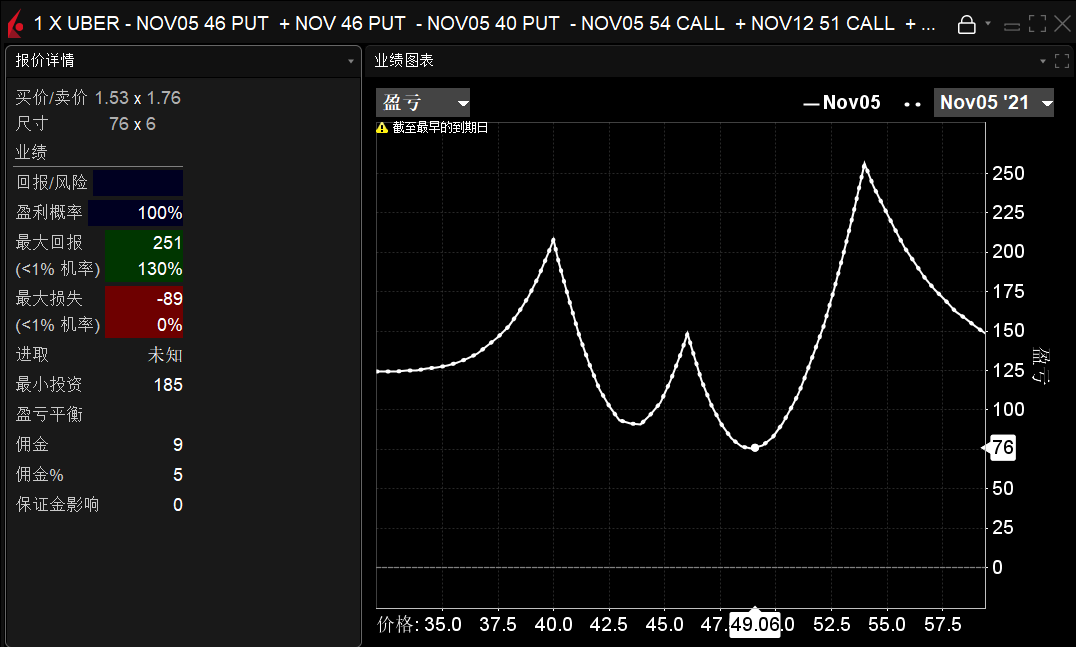Open the Nov05 '21 date dropdown
The width and height of the screenshot is (1076, 647).
[x=994, y=103]
